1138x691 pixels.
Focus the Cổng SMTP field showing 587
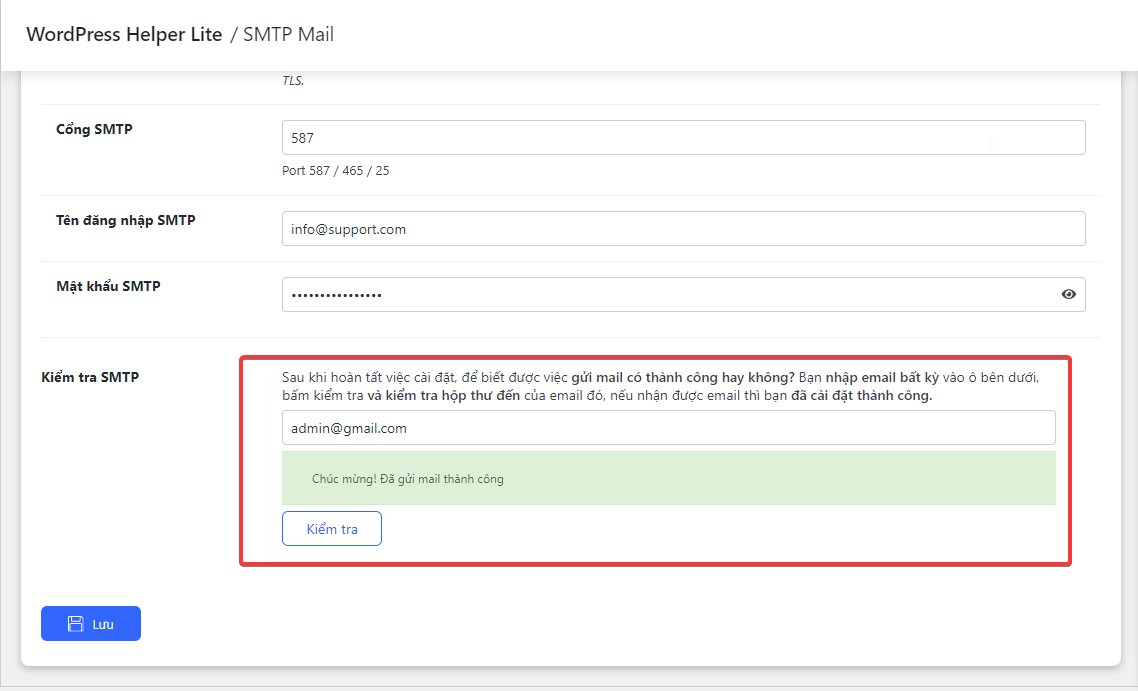pos(683,138)
